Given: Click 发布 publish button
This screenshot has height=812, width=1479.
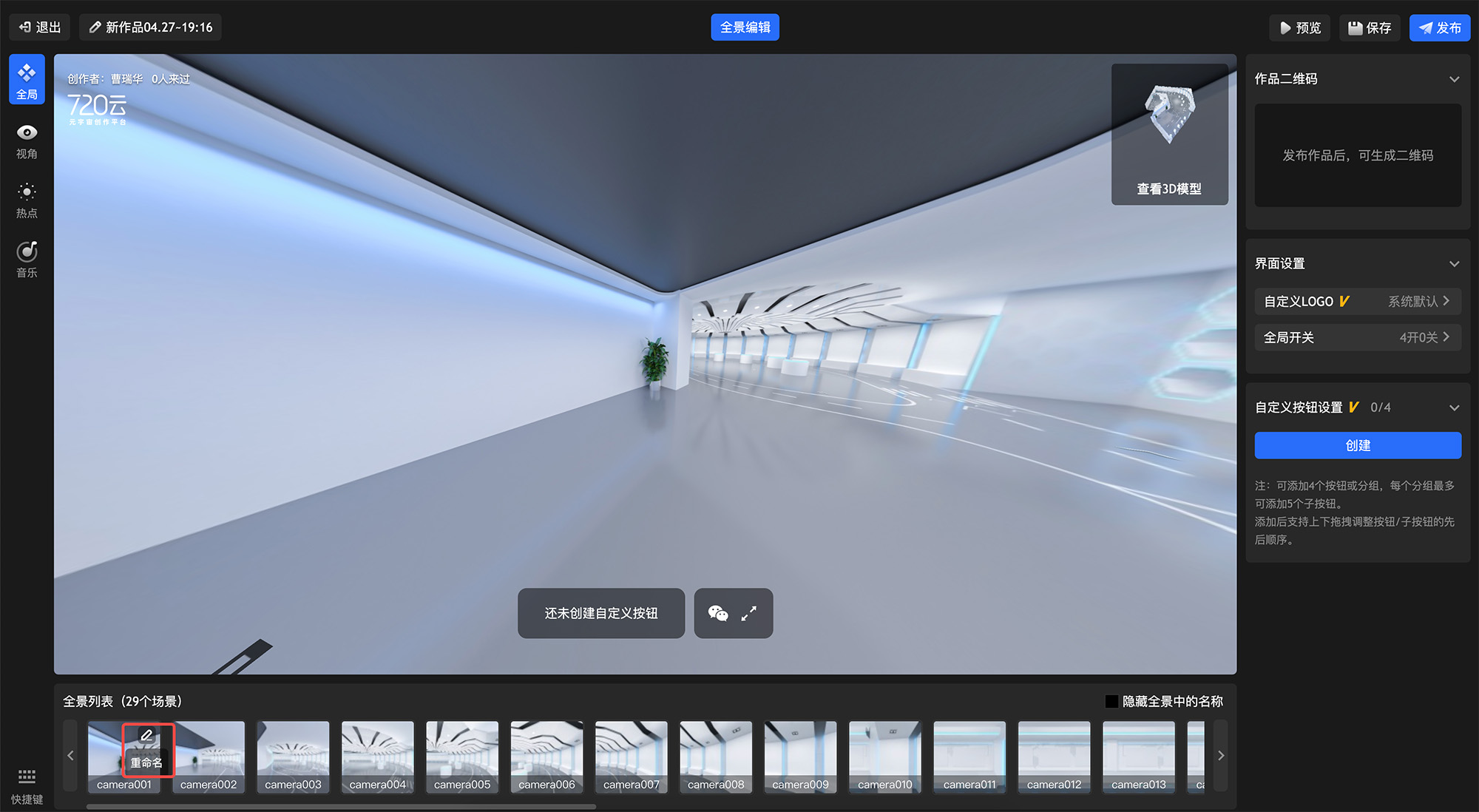Looking at the screenshot, I should pos(1439,27).
